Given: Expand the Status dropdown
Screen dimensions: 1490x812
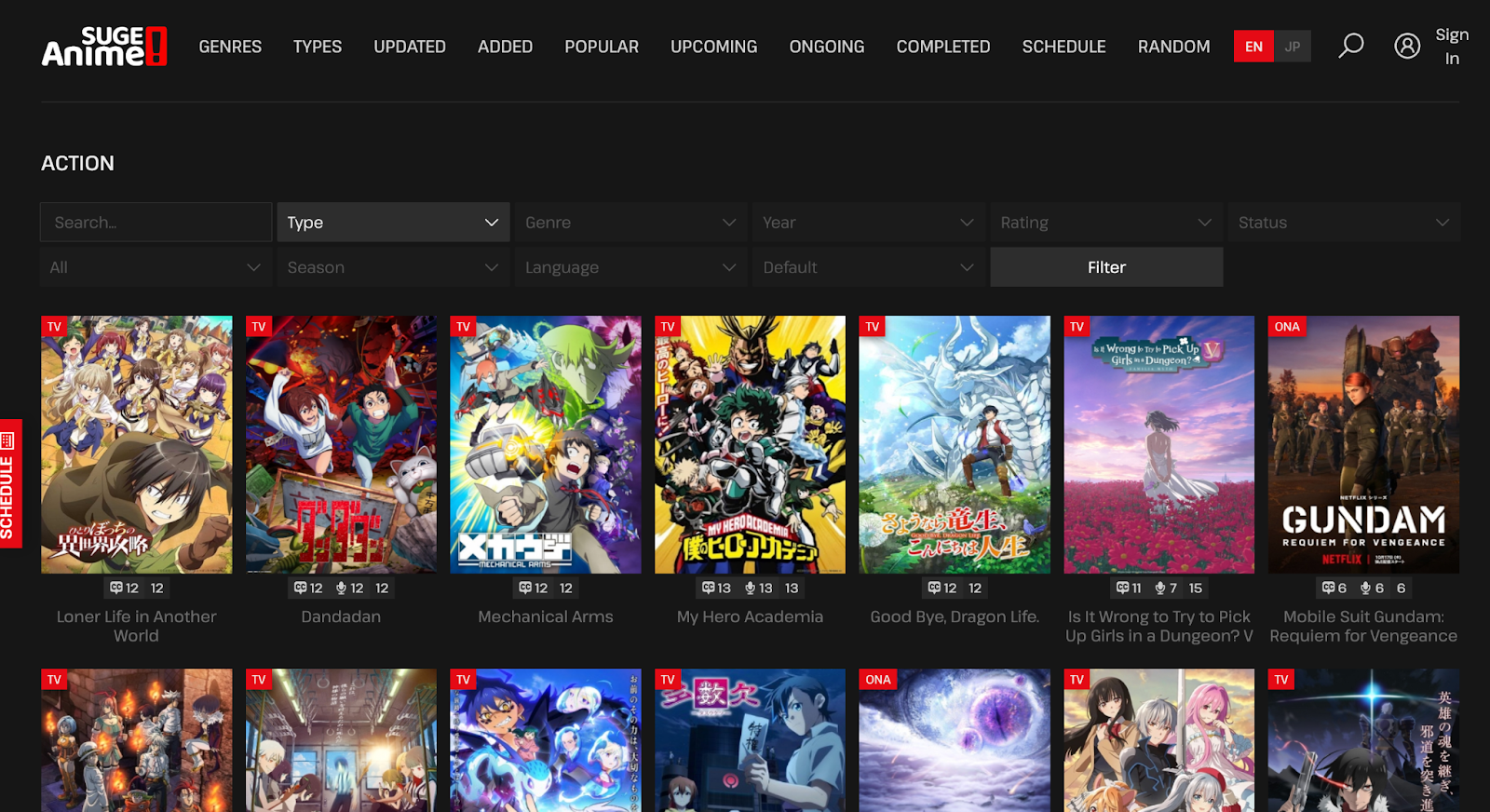Looking at the screenshot, I should coord(1344,223).
